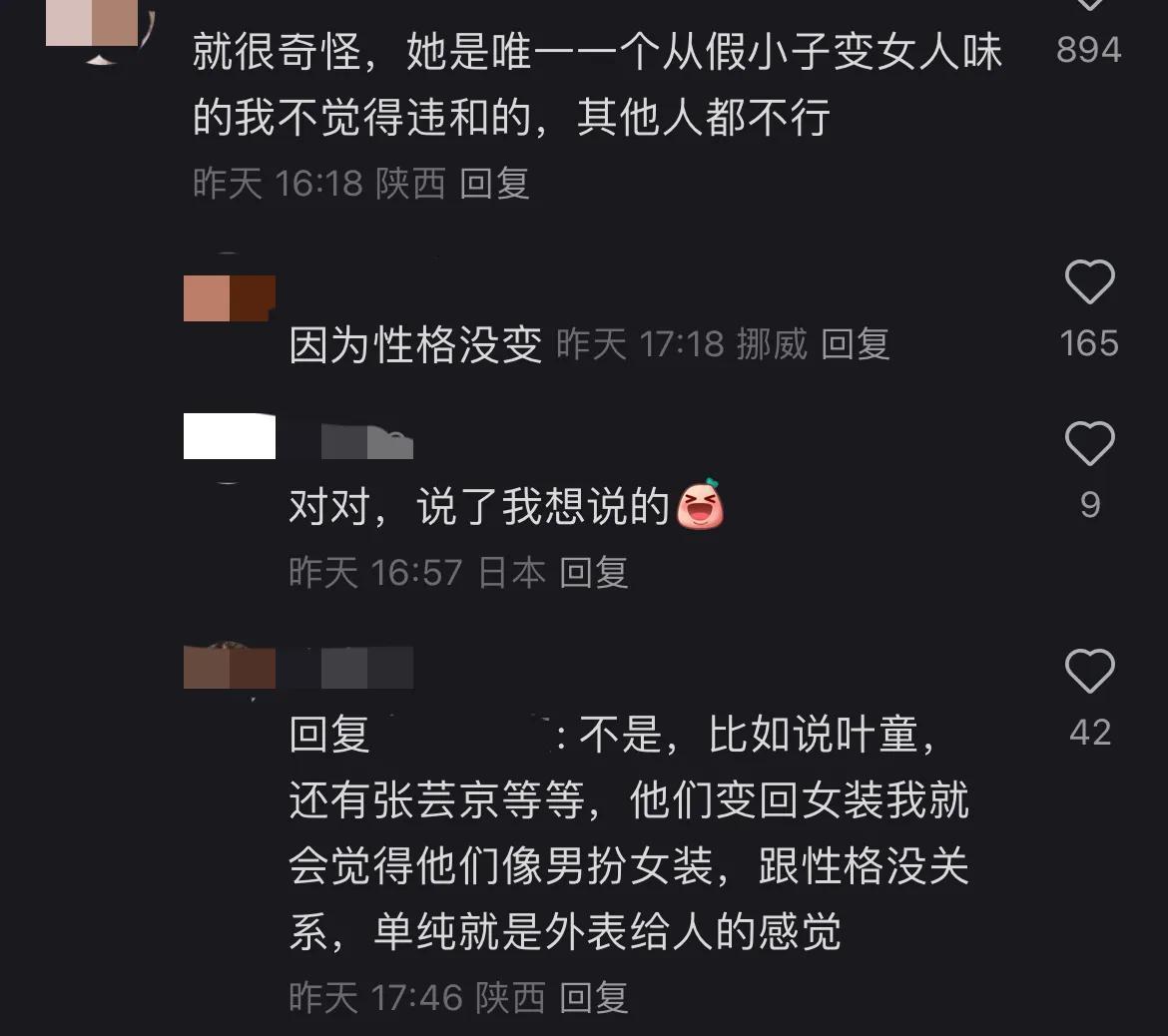The image size is (1168, 1036).
Task: Select the top comment starting 就很奇怪
Action: pos(597,84)
